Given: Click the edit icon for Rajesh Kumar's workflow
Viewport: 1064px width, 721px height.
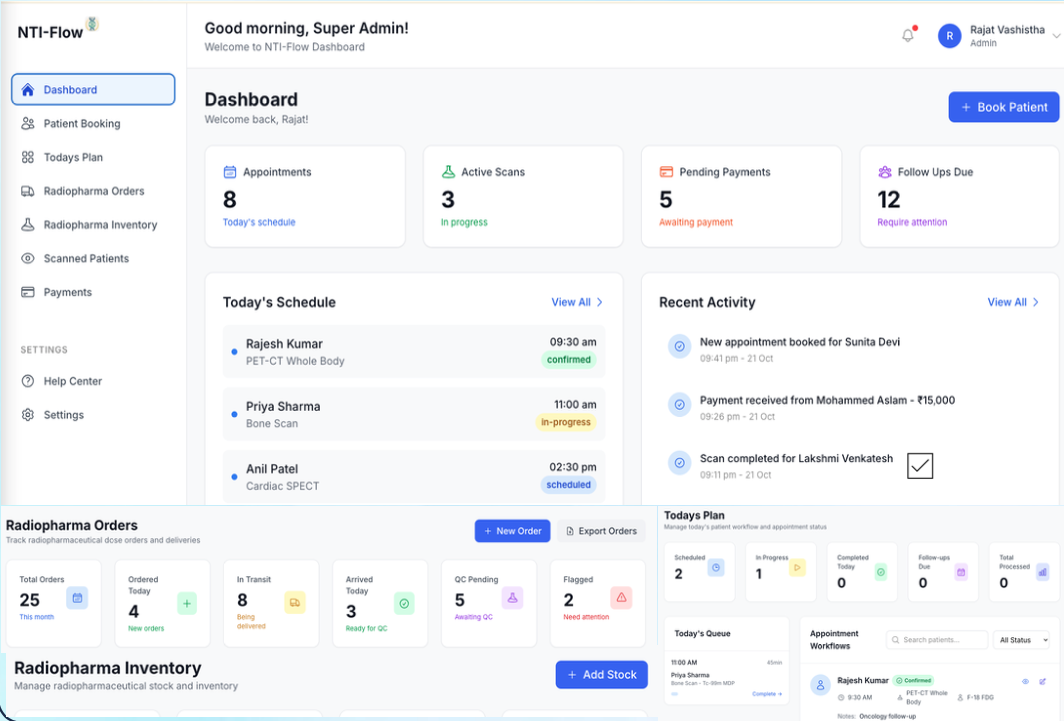Looking at the screenshot, I should pyautogui.click(x=1042, y=681).
